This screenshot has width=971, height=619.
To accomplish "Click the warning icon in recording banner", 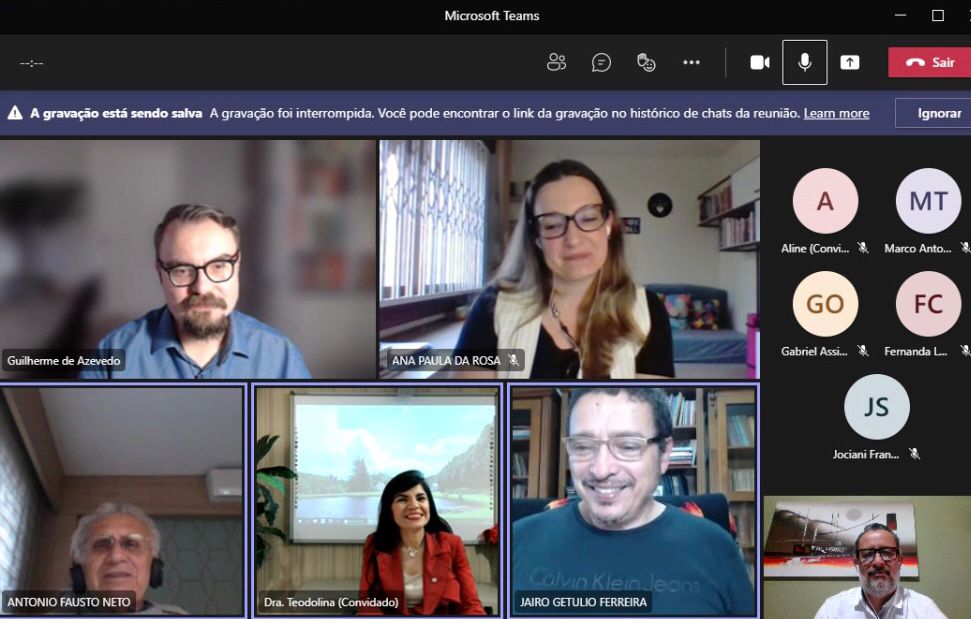I will click(15, 113).
